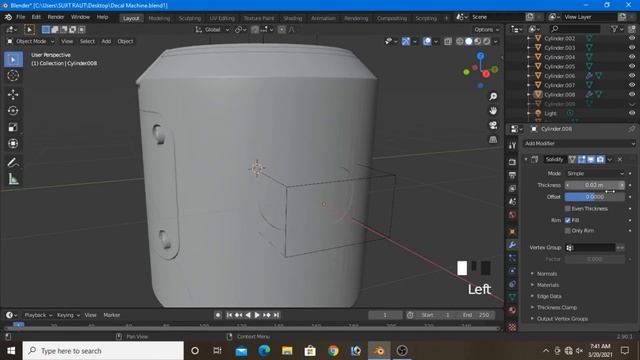Open the viewport Add menu
This screenshot has width=640, height=360.
pyautogui.click(x=106, y=41)
